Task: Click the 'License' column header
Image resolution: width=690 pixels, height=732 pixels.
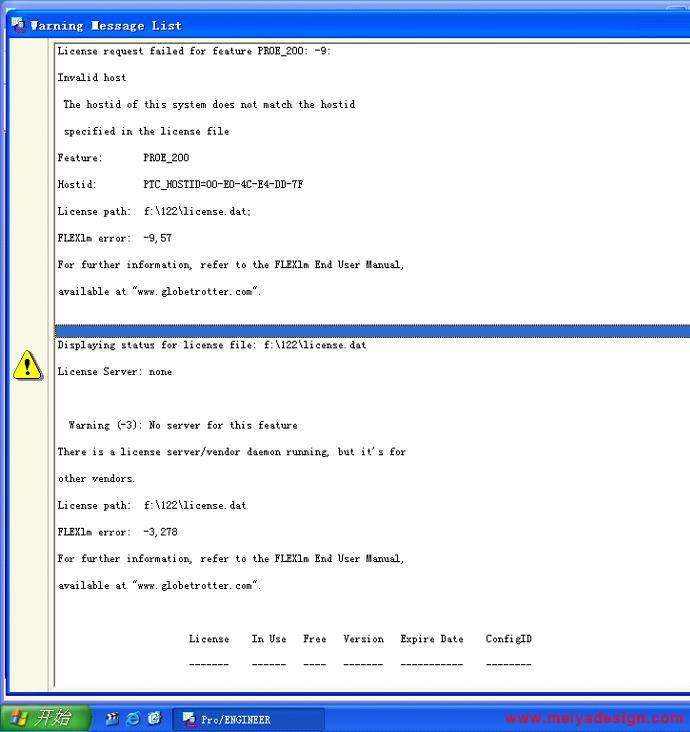Action: tap(209, 639)
